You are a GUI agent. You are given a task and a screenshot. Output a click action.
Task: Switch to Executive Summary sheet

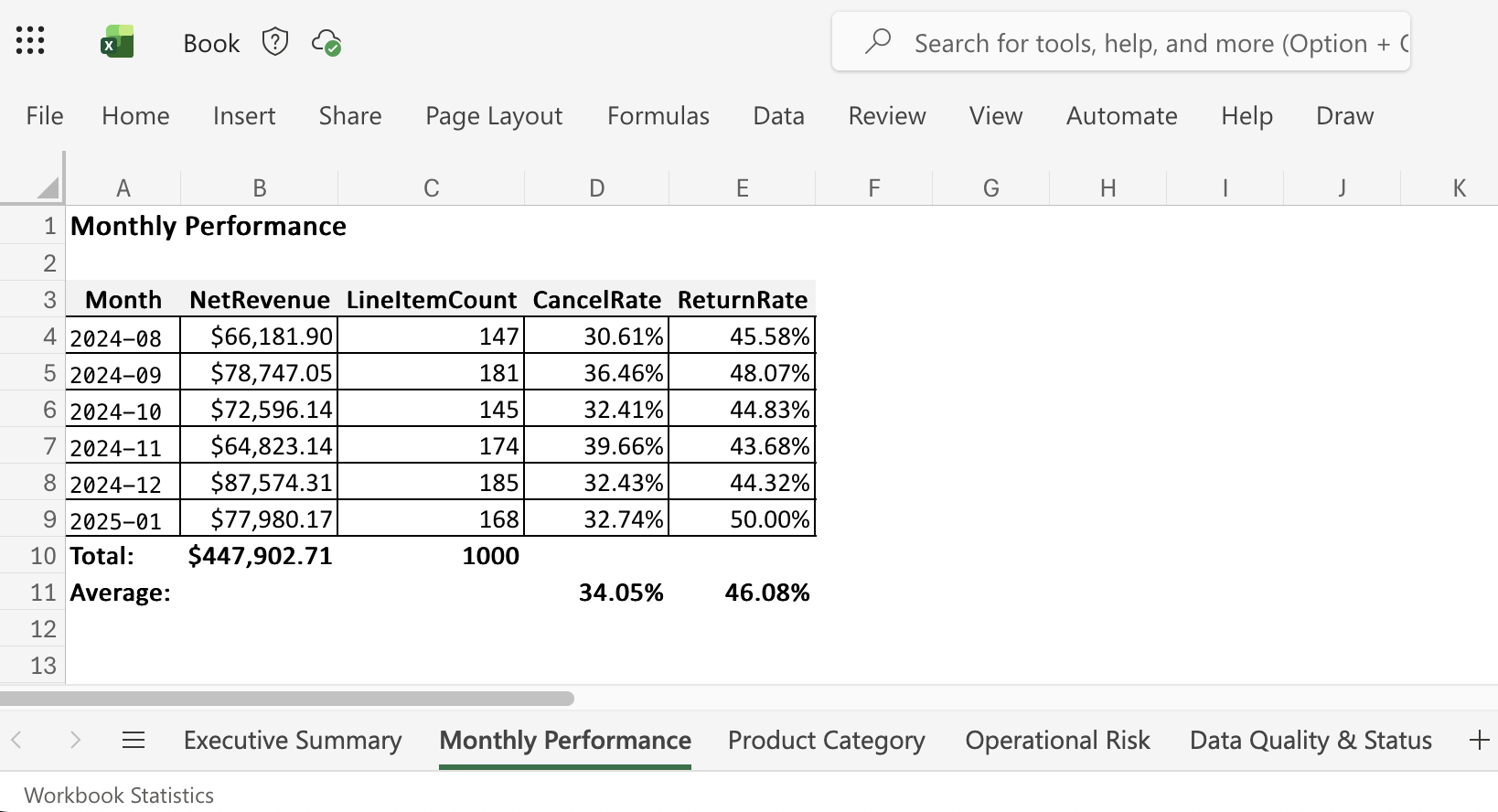[x=293, y=740]
